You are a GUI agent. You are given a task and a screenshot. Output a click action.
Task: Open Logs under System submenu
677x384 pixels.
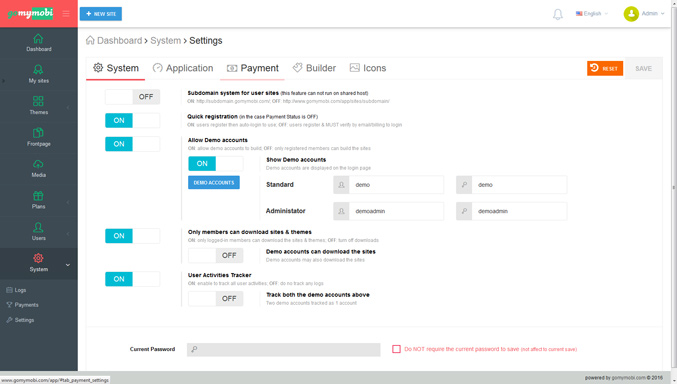16,290
